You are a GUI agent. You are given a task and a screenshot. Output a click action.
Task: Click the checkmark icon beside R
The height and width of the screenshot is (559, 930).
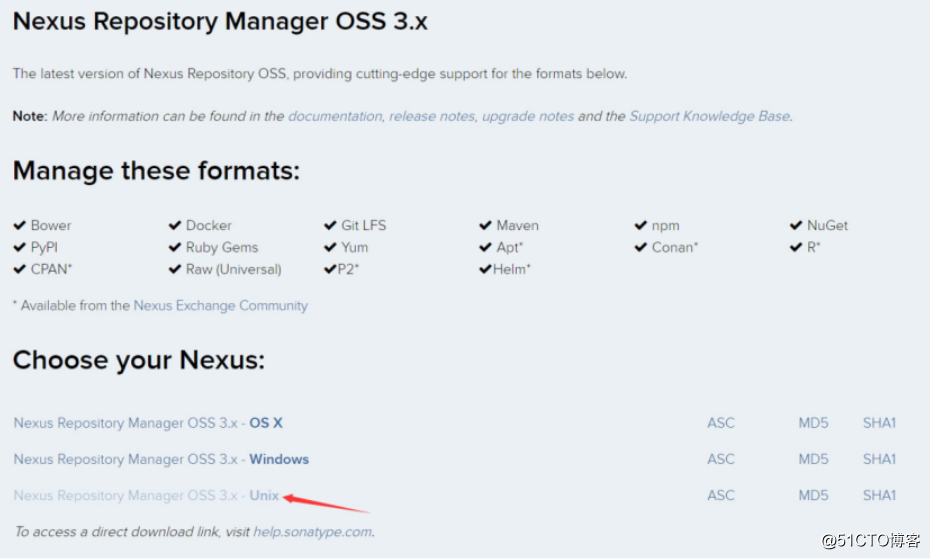(x=796, y=247)
